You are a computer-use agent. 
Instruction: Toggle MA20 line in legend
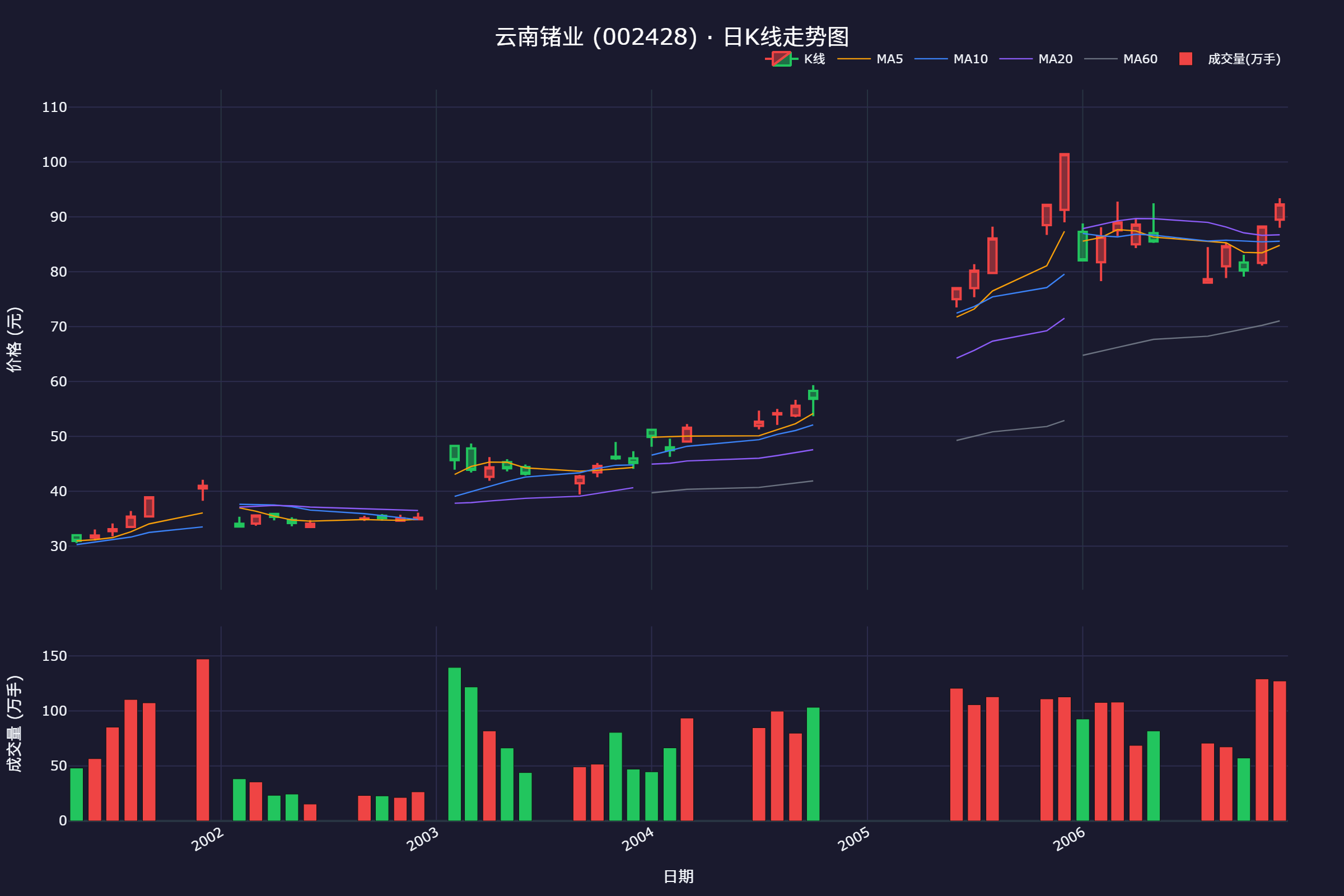tap(1036, 59)
